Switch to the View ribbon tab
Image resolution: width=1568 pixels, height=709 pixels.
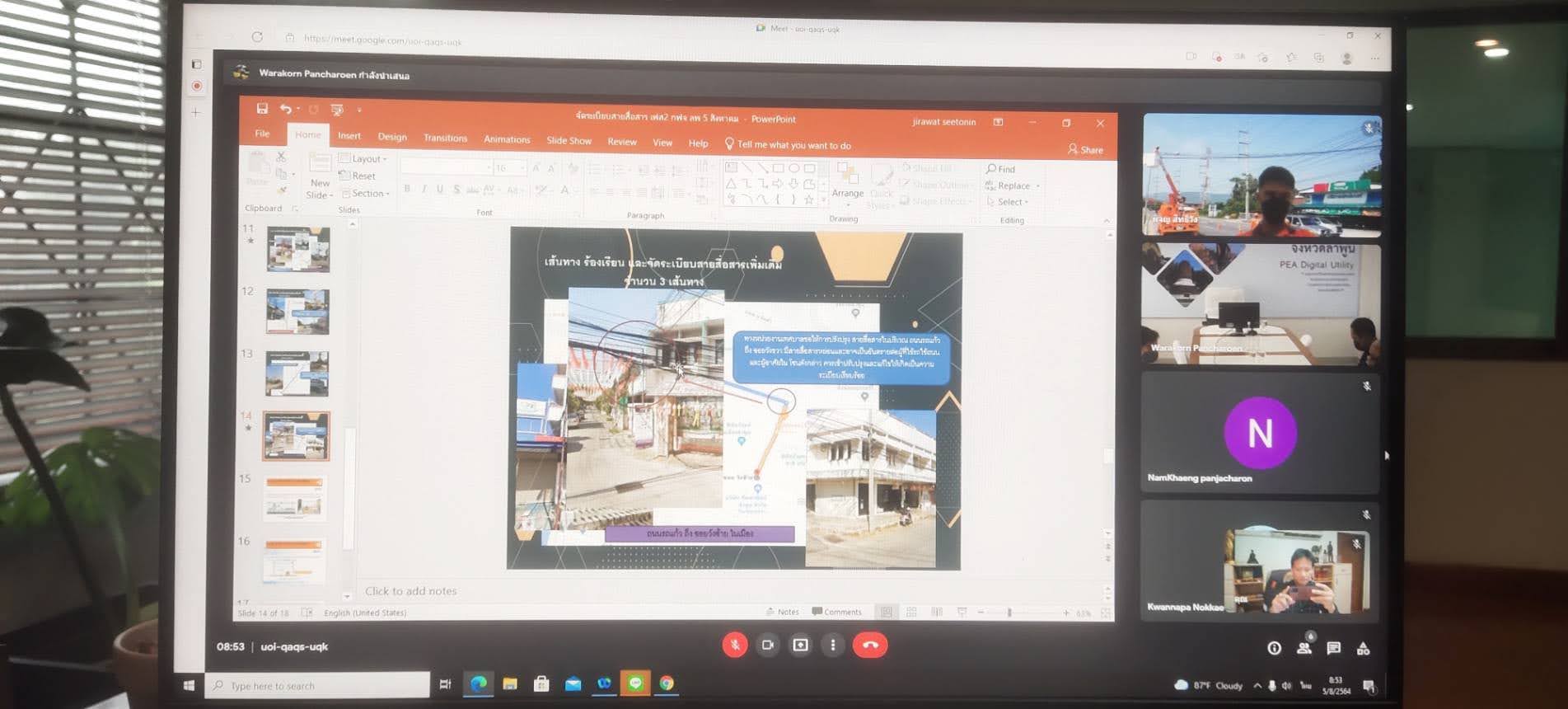[662, 143]
